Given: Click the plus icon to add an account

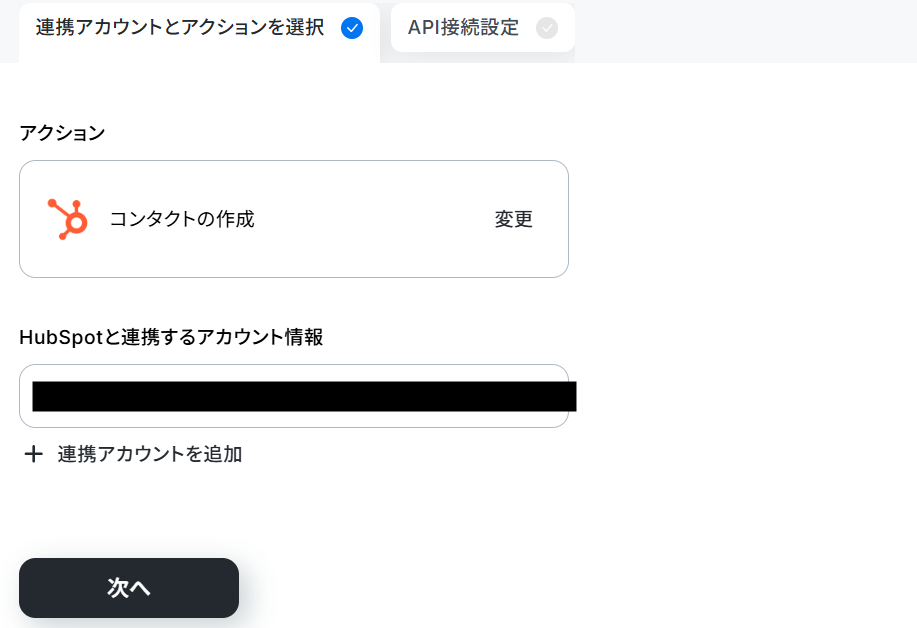Looking at the screenshot, I should click(x=33, y=454).
